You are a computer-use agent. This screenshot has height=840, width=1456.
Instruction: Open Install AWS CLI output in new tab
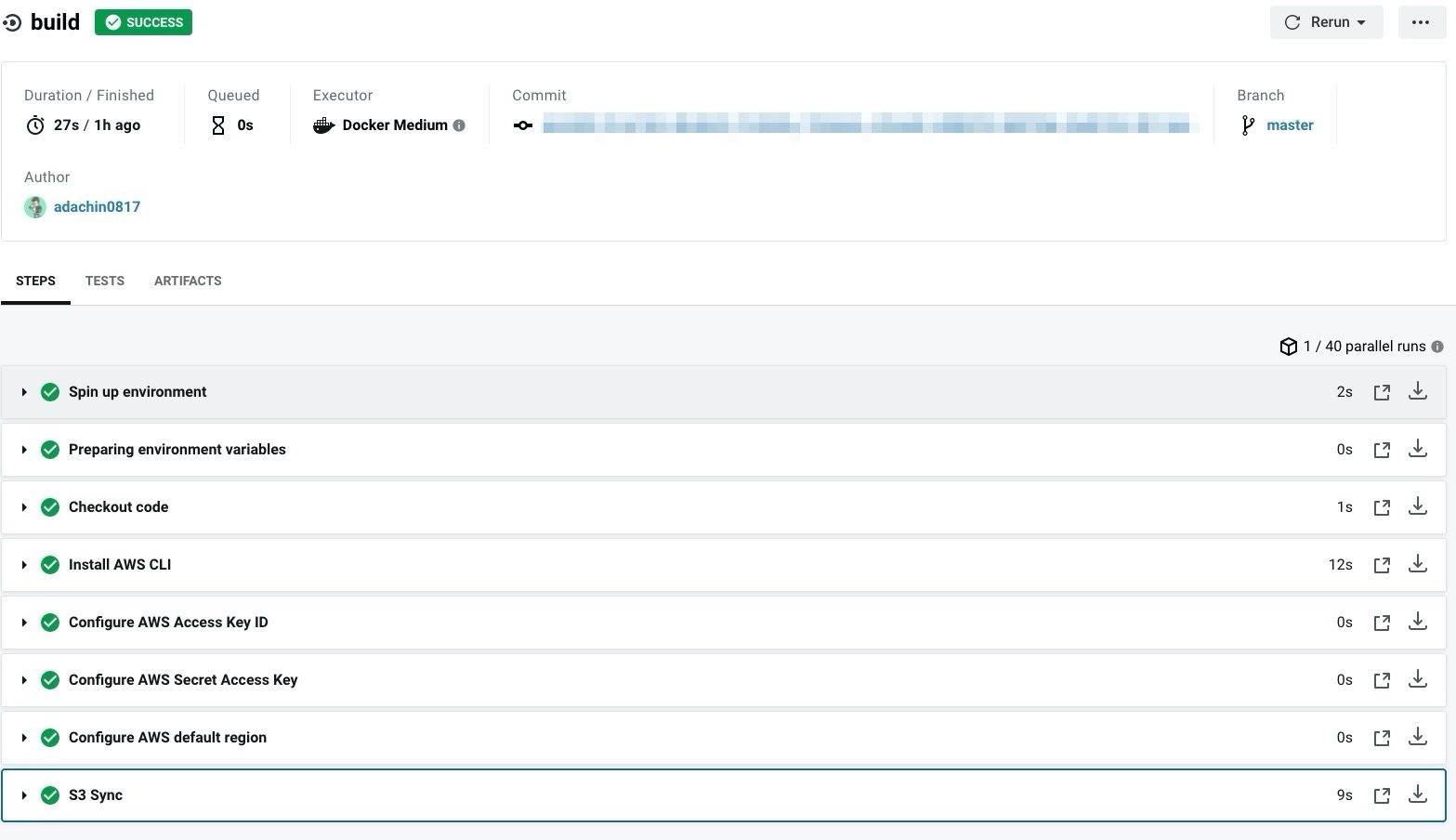tap(1382, 565)
